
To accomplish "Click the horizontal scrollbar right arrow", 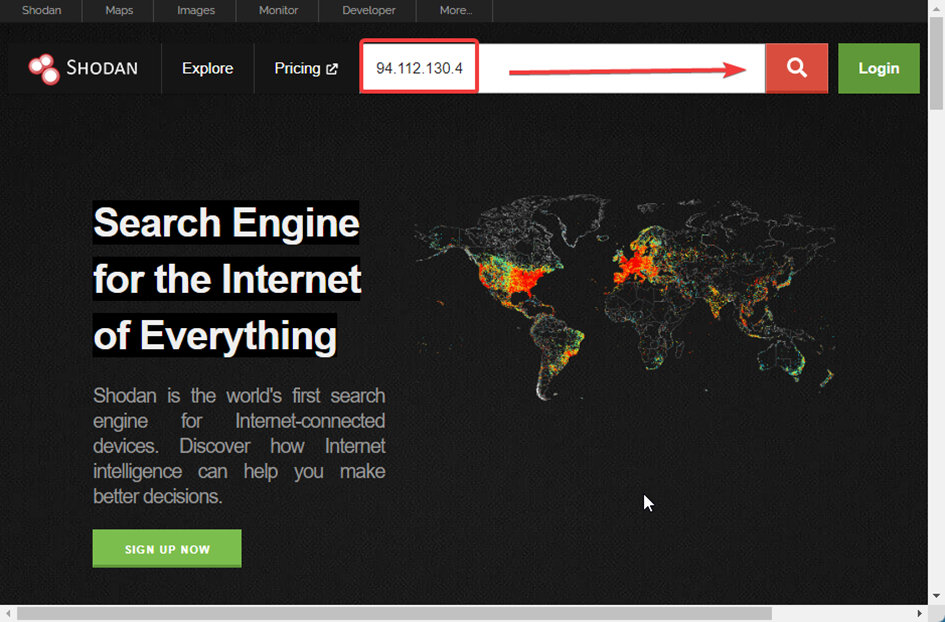I will (x=920, y=613).
